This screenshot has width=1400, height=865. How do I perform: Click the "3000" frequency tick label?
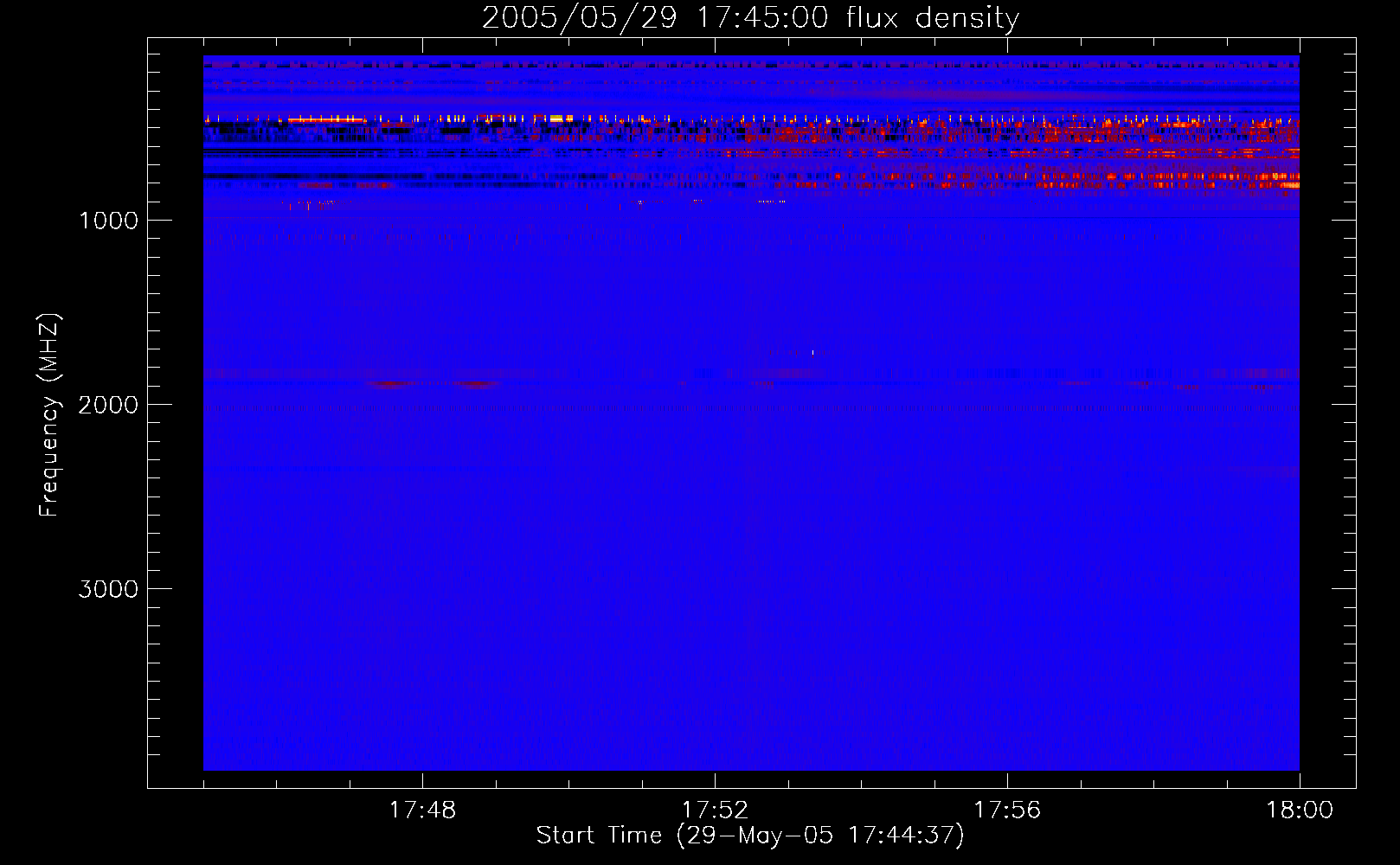[x=108, y=589]
